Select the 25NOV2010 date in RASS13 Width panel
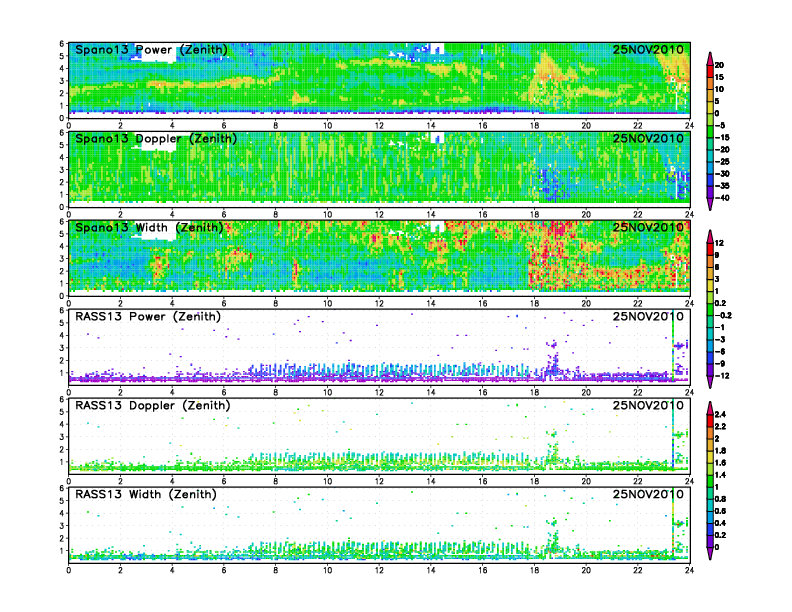This screenshot has width=792, height=612. [648, 494]
